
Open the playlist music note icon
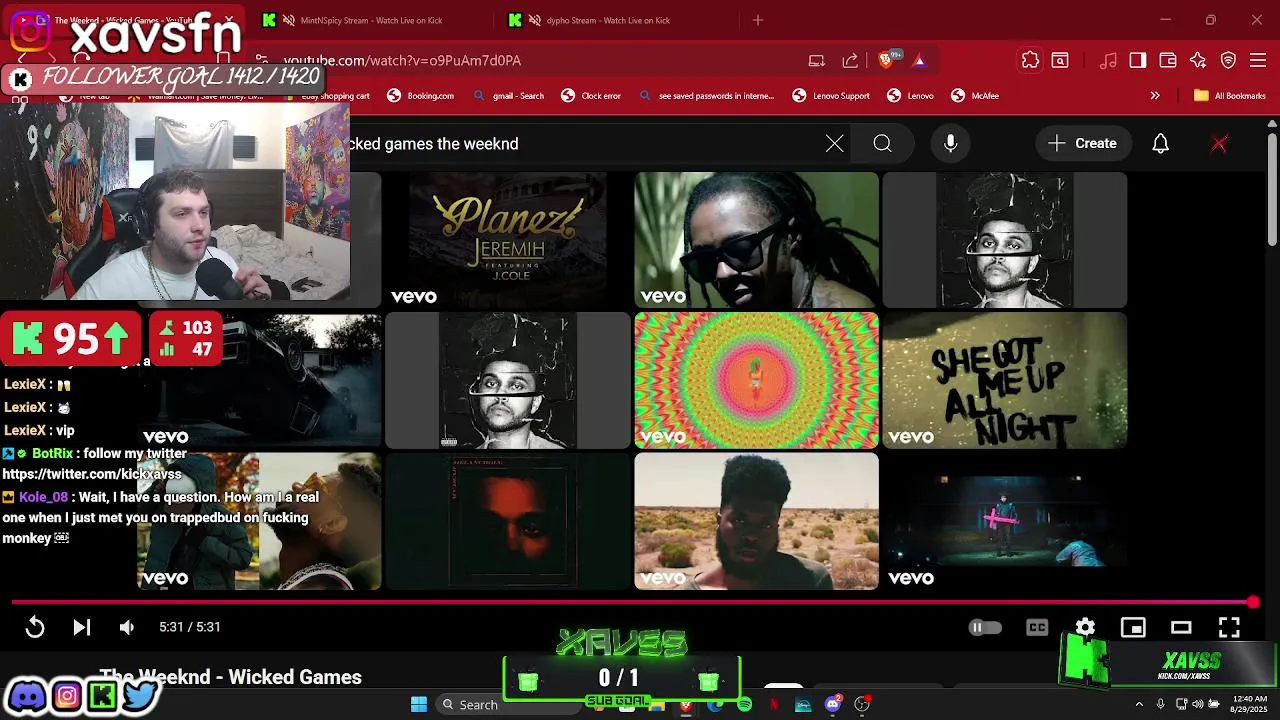[1108, 60]
